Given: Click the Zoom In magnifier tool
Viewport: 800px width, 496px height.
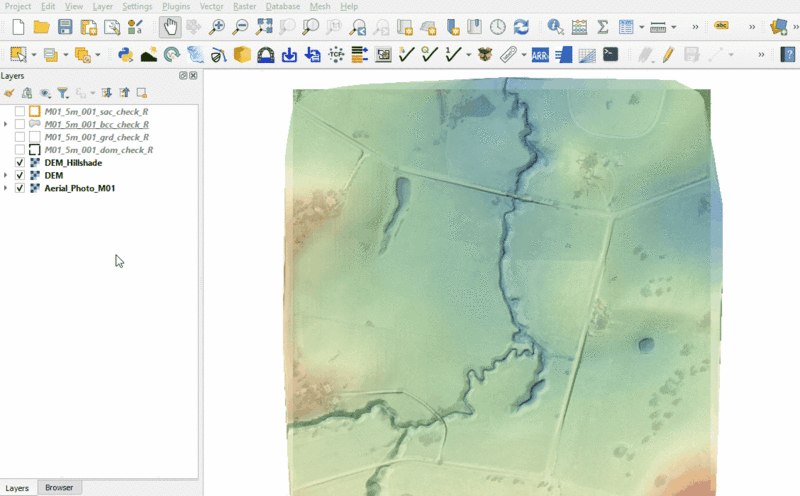Looking at the screenshot, I should click(217, 27).
